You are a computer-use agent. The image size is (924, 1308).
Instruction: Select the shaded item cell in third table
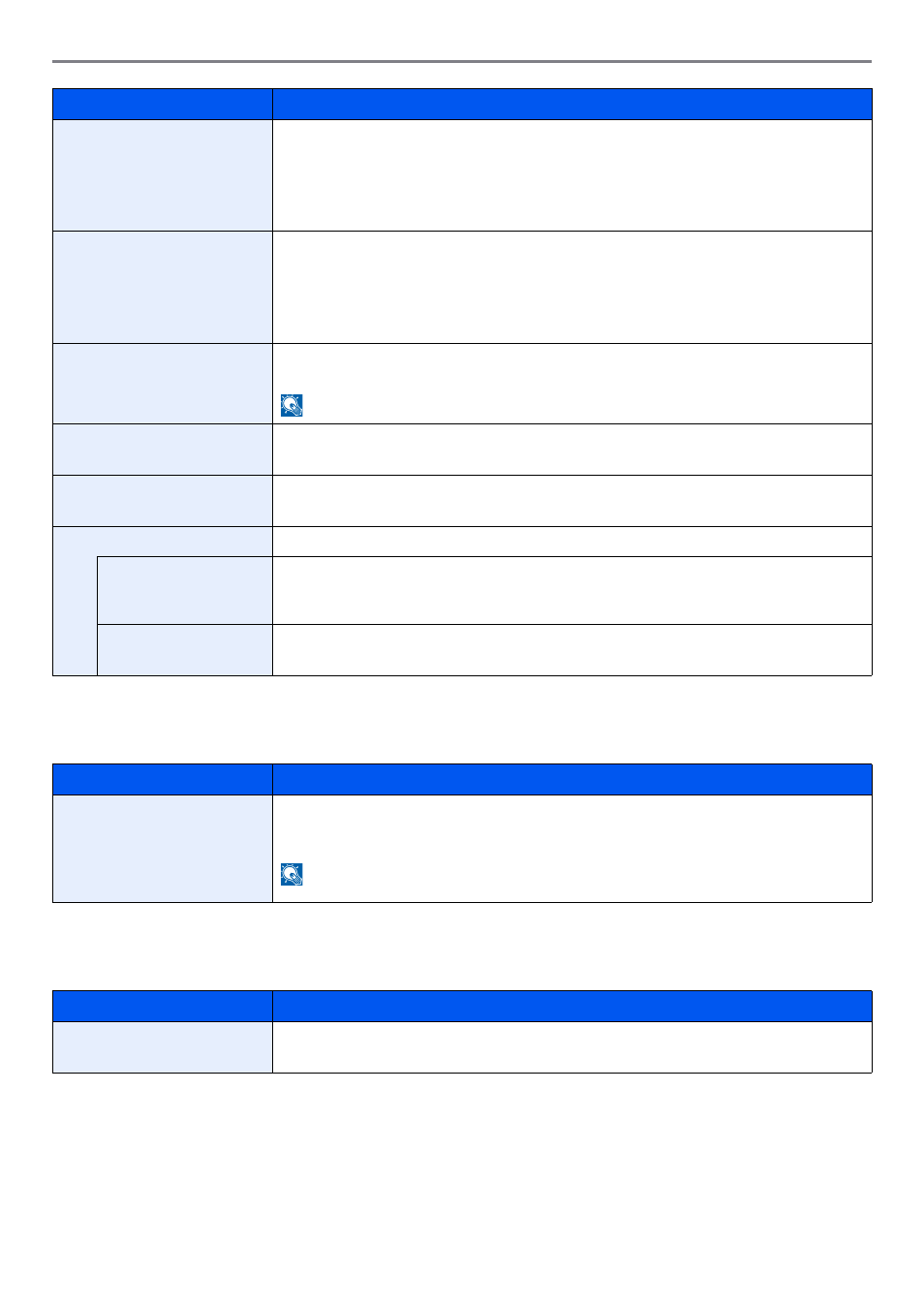163,1047
